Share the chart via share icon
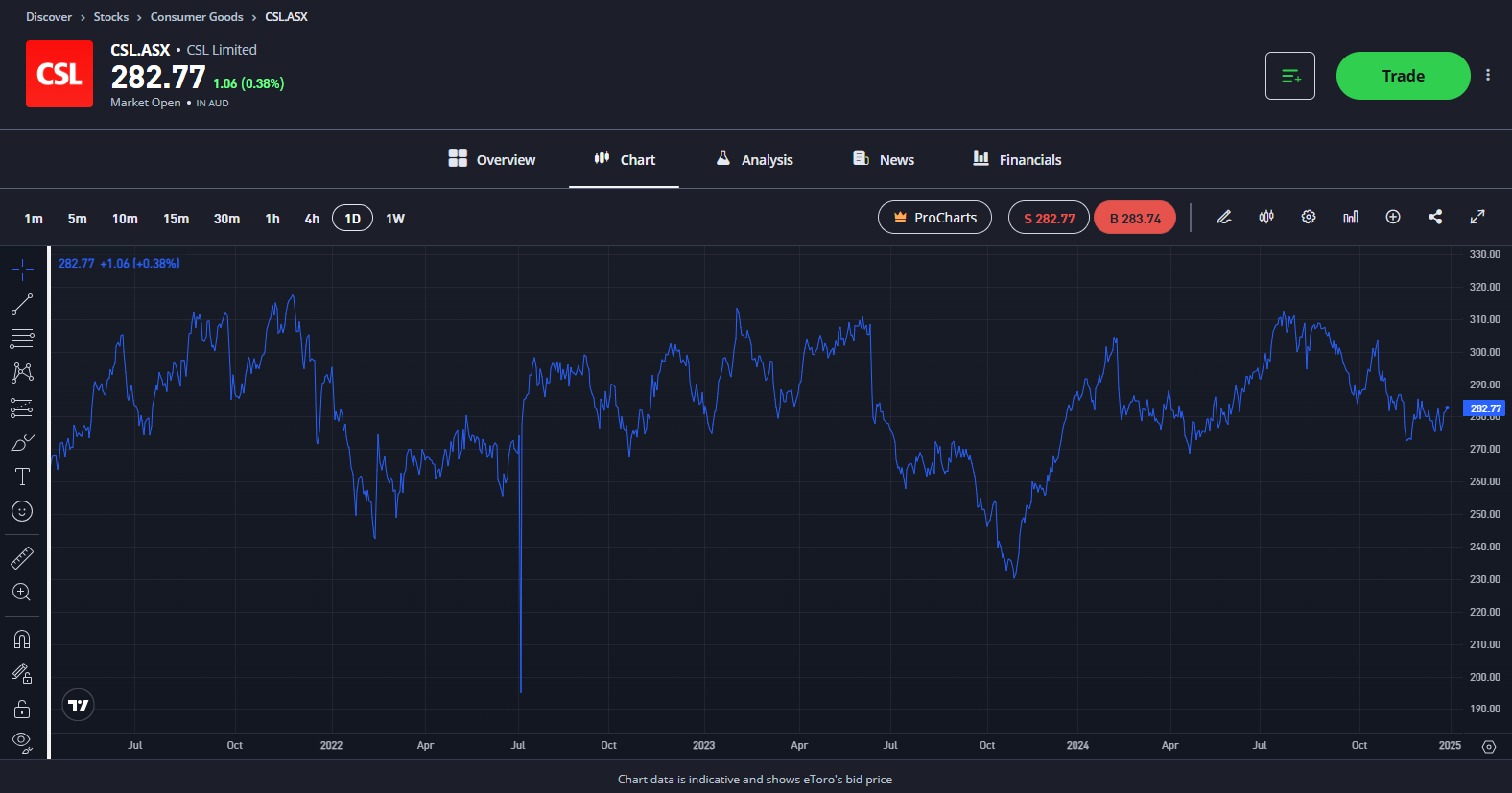This screenshot has height=793, width=1512. (x=1435, y=218)
